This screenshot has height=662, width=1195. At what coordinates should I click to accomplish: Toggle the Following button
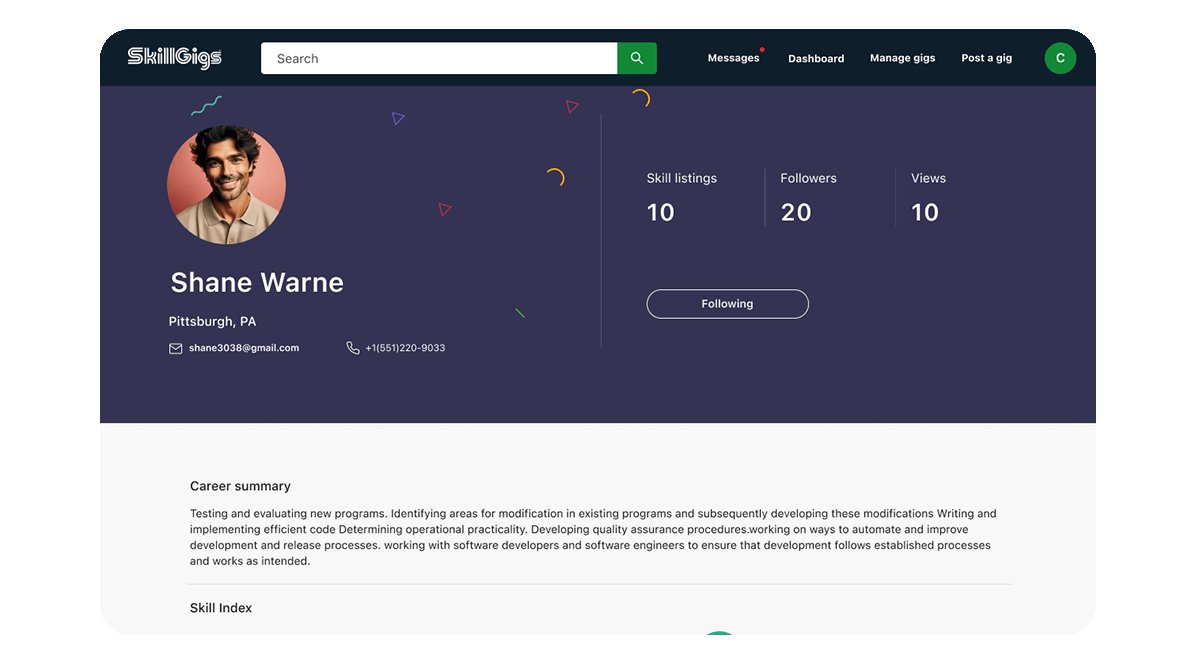727,304
